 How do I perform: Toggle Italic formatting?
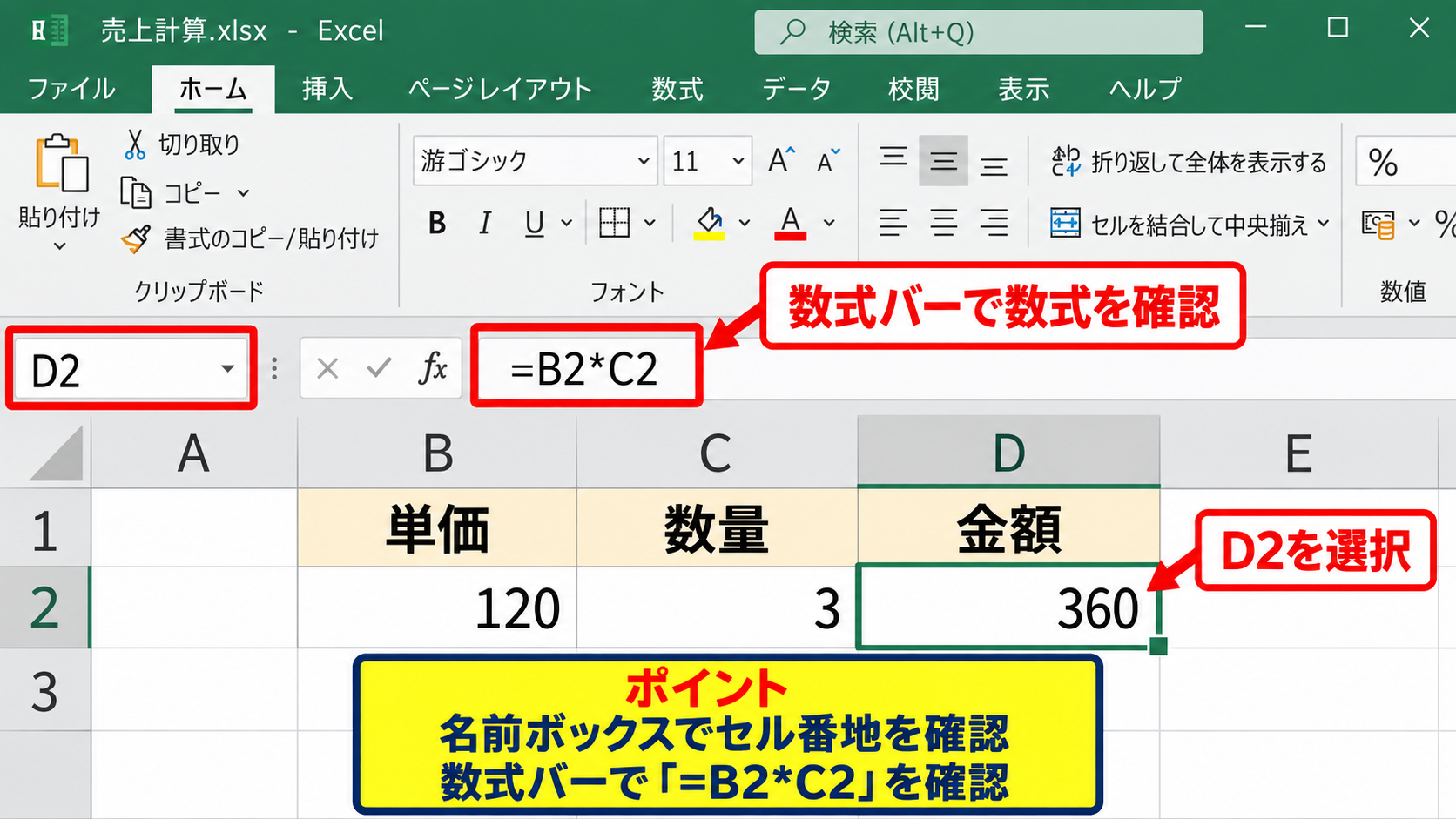point(485,224)
